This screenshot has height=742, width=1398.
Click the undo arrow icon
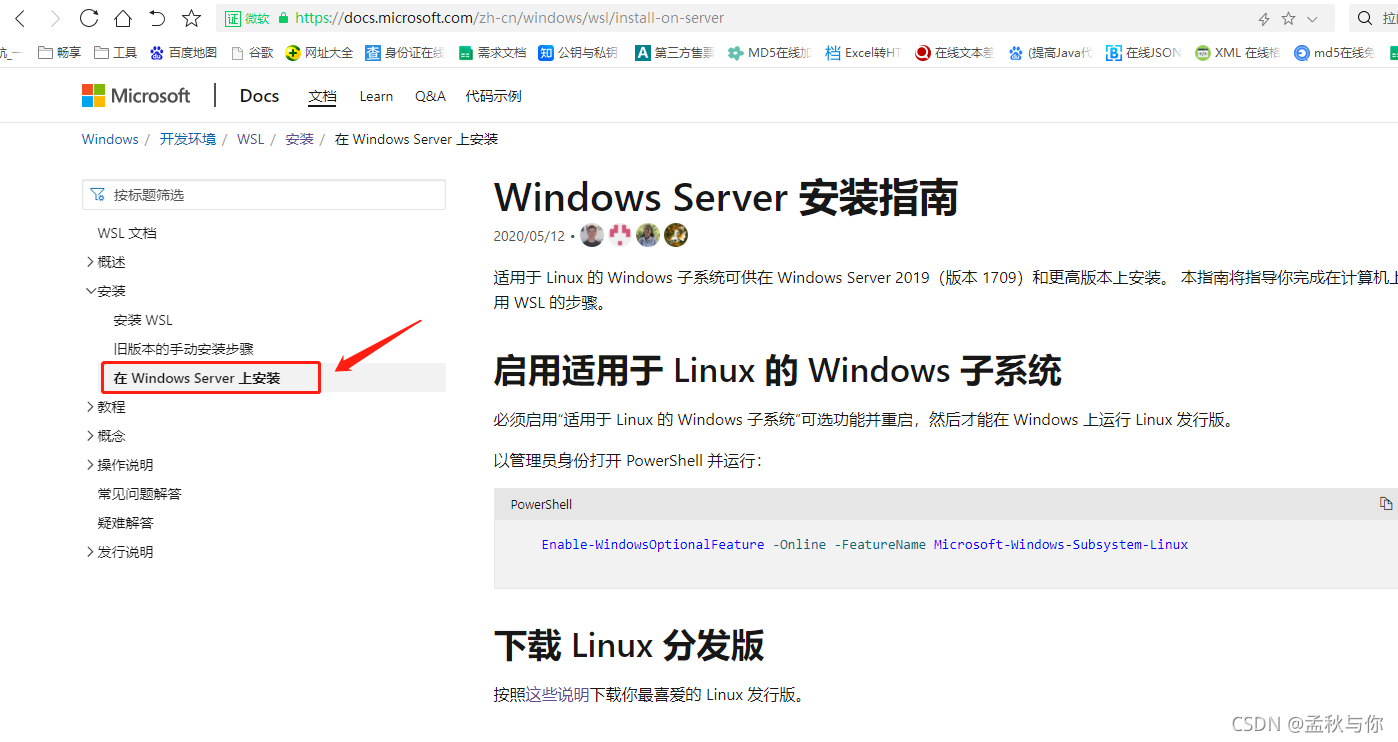point(156,17)
